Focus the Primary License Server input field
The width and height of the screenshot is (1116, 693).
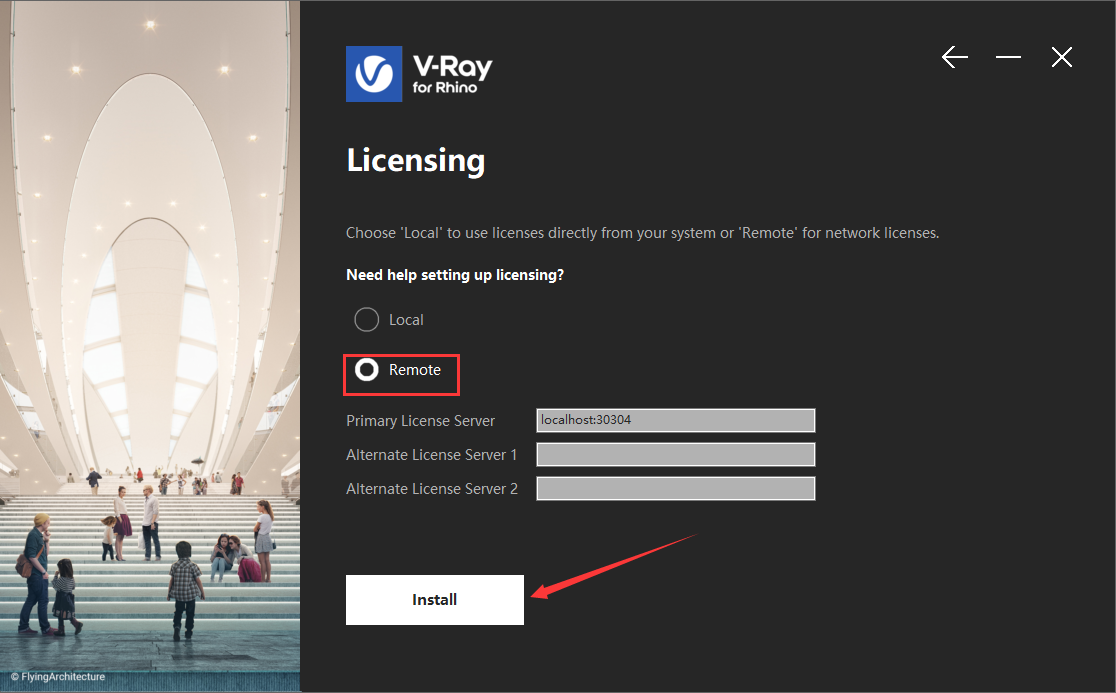675,420
